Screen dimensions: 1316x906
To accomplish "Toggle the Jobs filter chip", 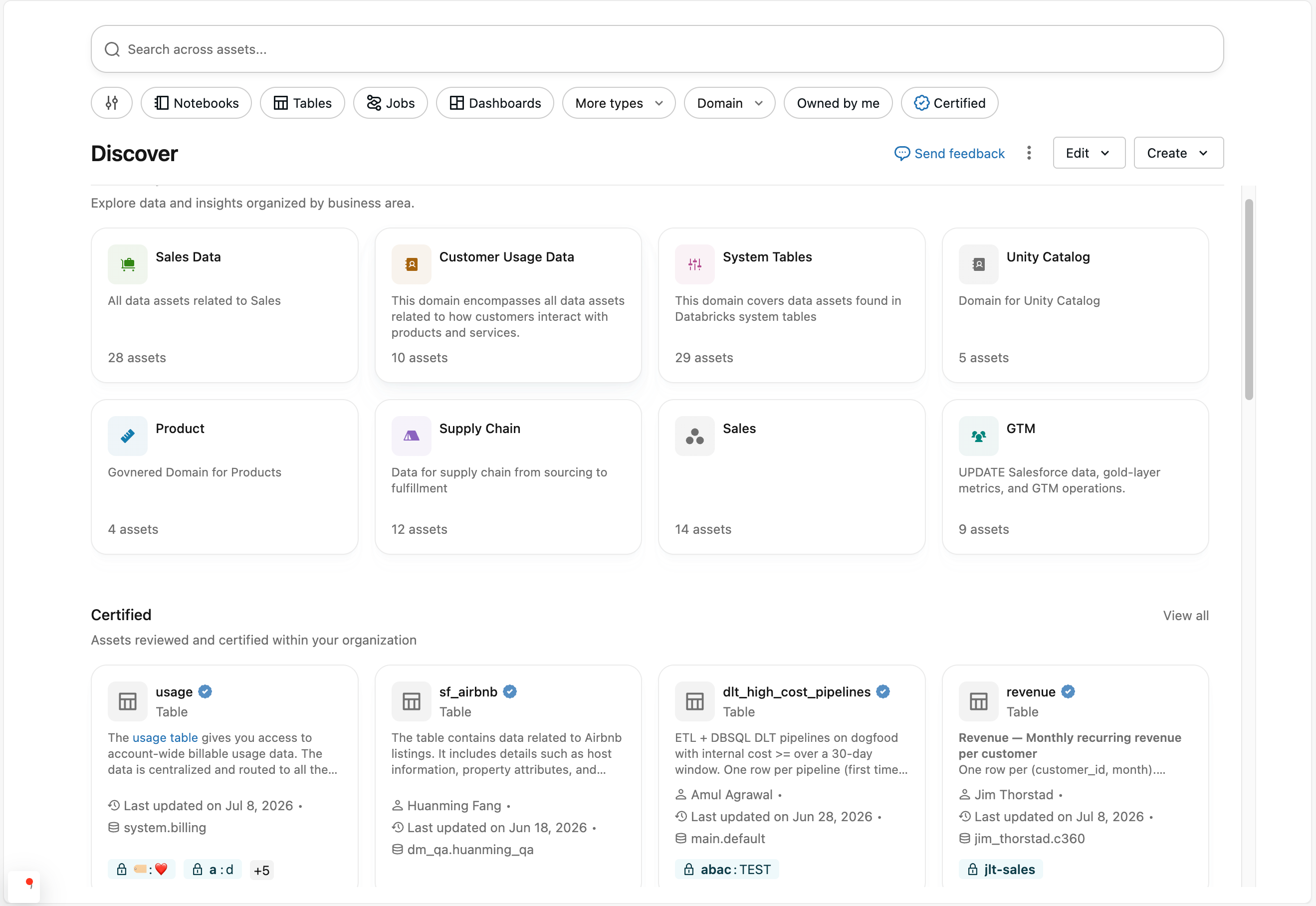I will point(391,103).
